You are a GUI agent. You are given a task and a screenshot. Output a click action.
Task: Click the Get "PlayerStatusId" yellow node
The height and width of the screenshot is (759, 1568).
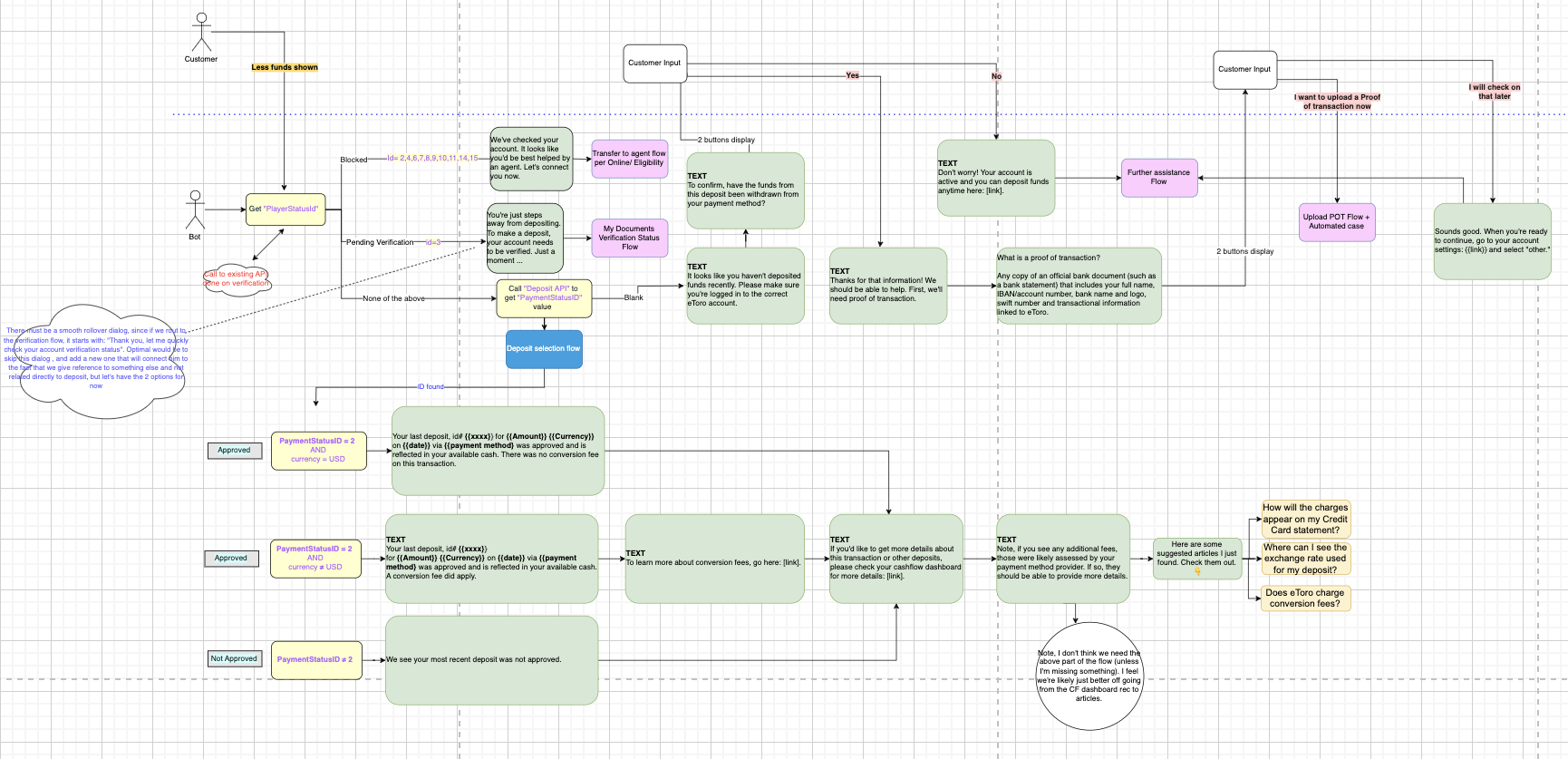[x=286, y=209]
